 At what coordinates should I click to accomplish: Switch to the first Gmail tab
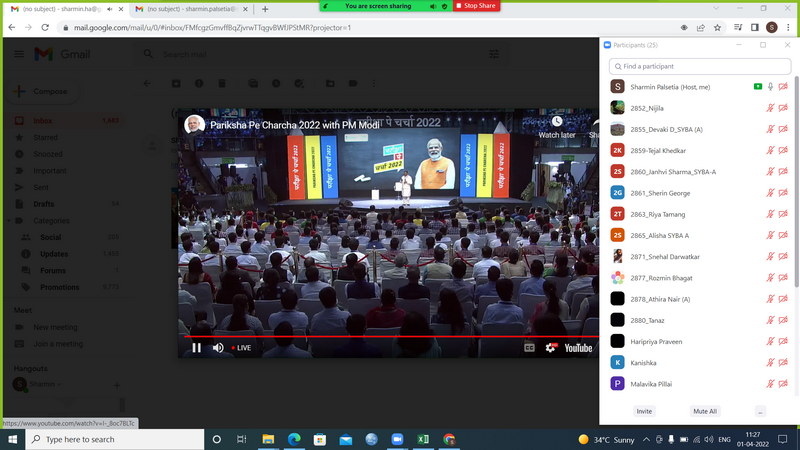tap(61, 9)
